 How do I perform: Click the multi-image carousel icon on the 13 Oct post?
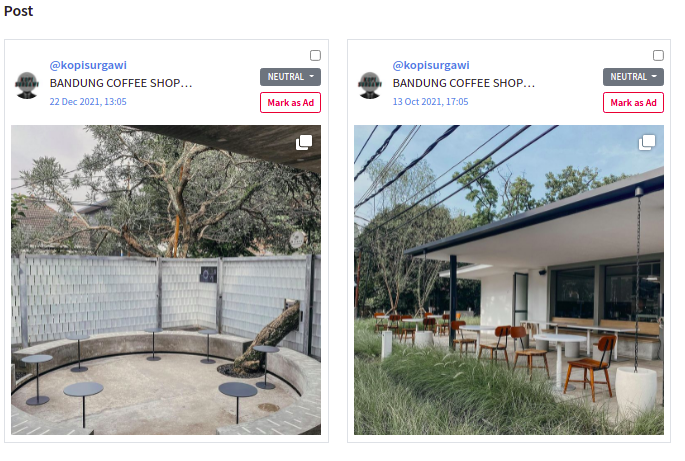tap(647, 142)
